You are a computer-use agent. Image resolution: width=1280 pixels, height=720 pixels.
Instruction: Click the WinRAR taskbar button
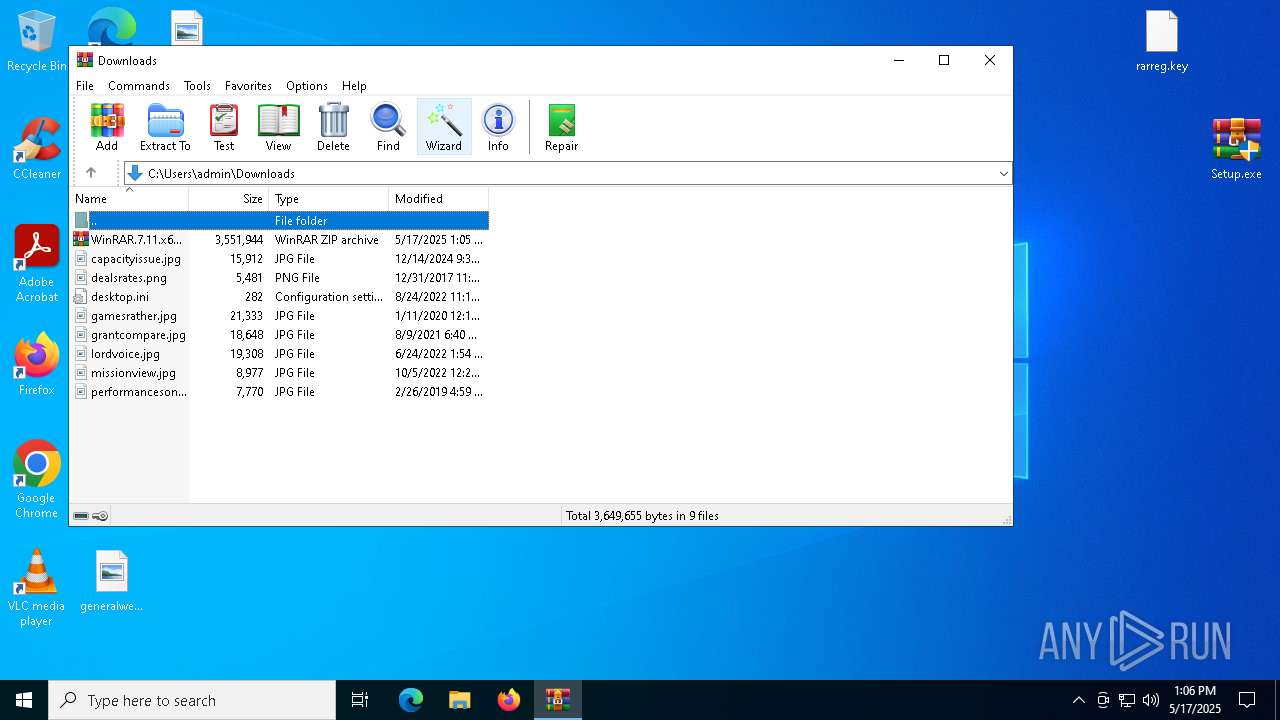point(558,700)
